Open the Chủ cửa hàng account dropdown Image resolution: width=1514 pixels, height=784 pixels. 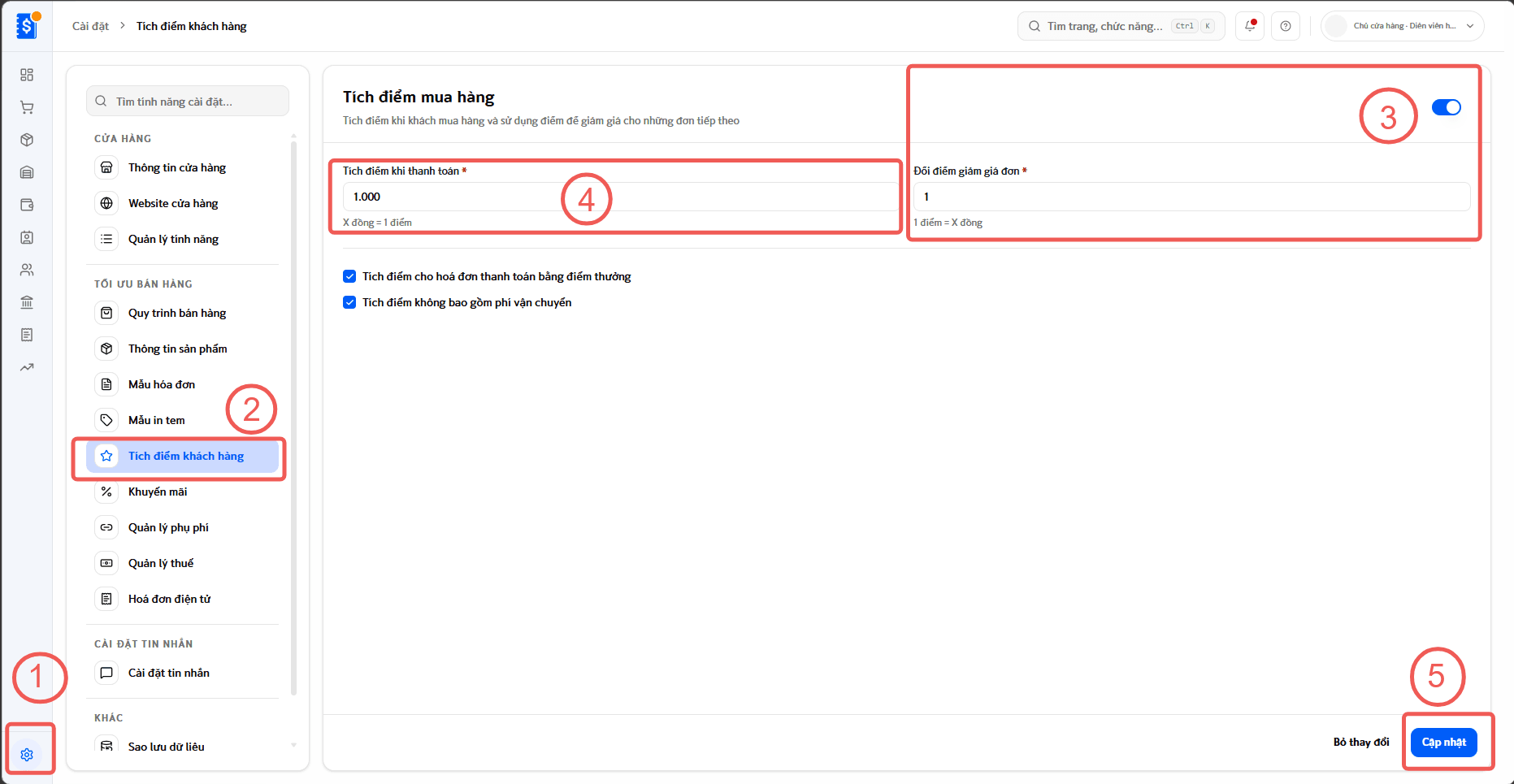click(x=1403, y=26)
